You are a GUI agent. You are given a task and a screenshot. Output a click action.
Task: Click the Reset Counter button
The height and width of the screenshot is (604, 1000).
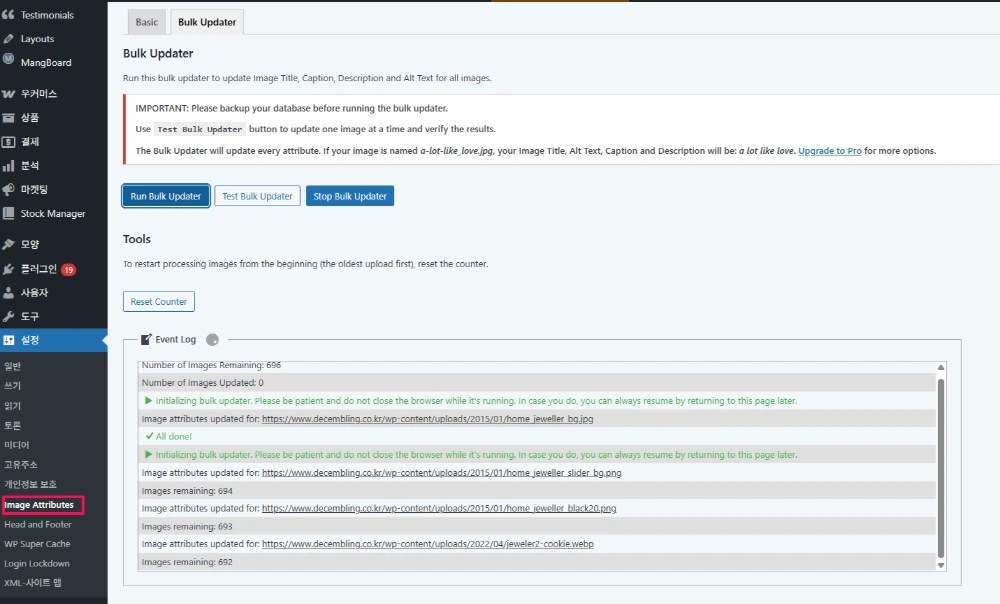(158, 301)
